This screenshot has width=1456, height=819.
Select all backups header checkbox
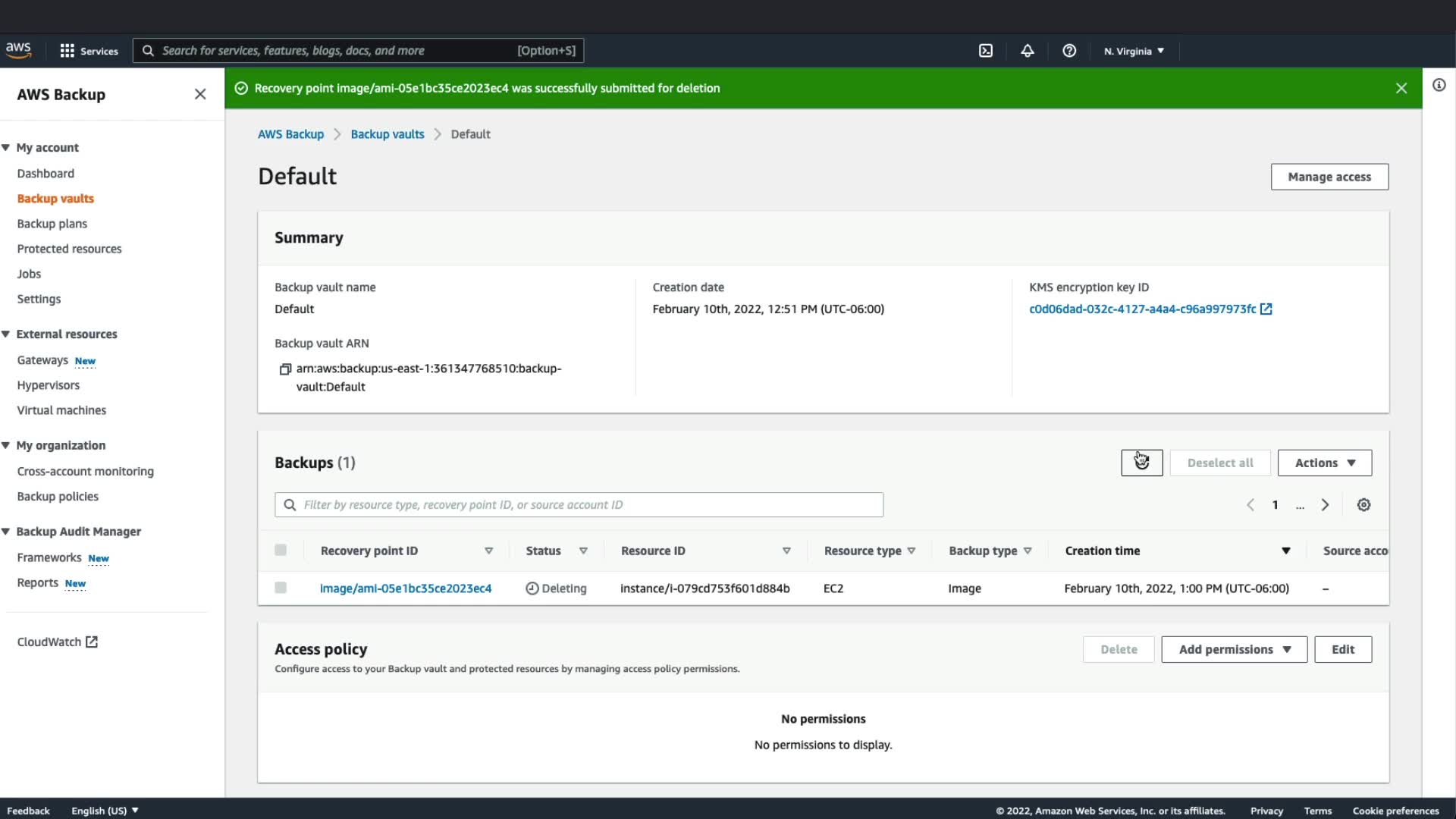281,551
